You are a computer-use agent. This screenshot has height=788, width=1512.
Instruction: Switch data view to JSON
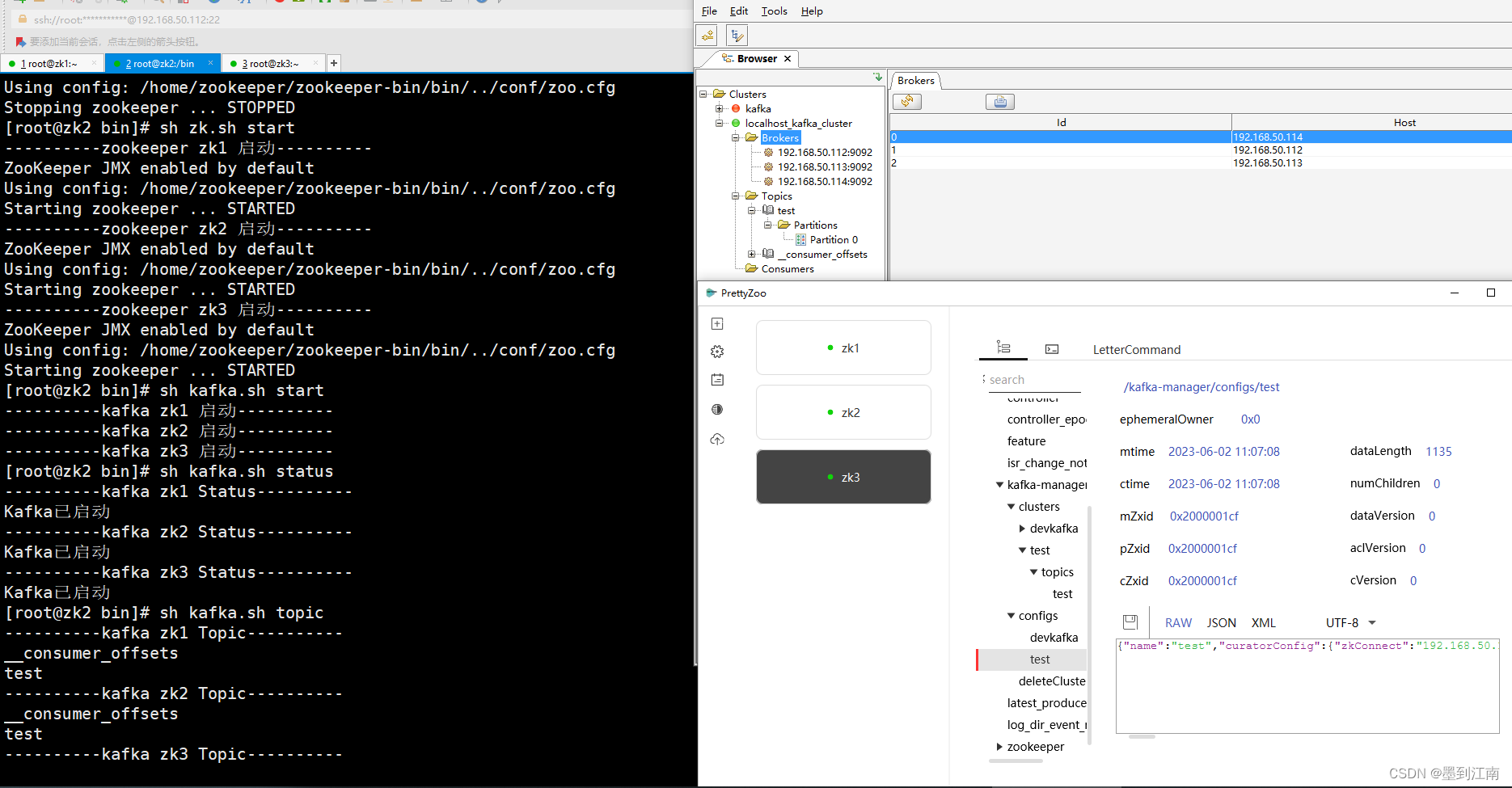(x=1222, y=622)
